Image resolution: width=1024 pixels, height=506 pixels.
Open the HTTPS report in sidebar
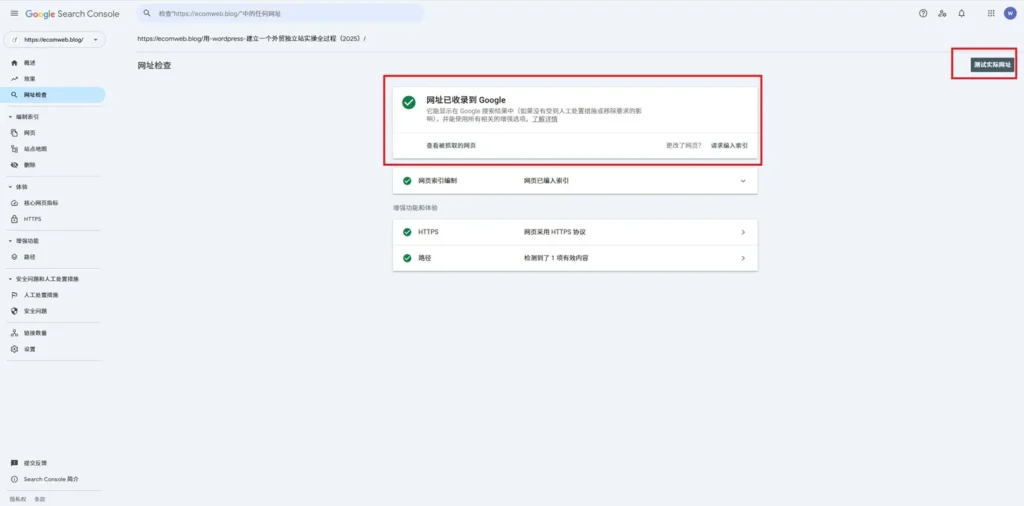pyautogui.click(x=52, y=219)
